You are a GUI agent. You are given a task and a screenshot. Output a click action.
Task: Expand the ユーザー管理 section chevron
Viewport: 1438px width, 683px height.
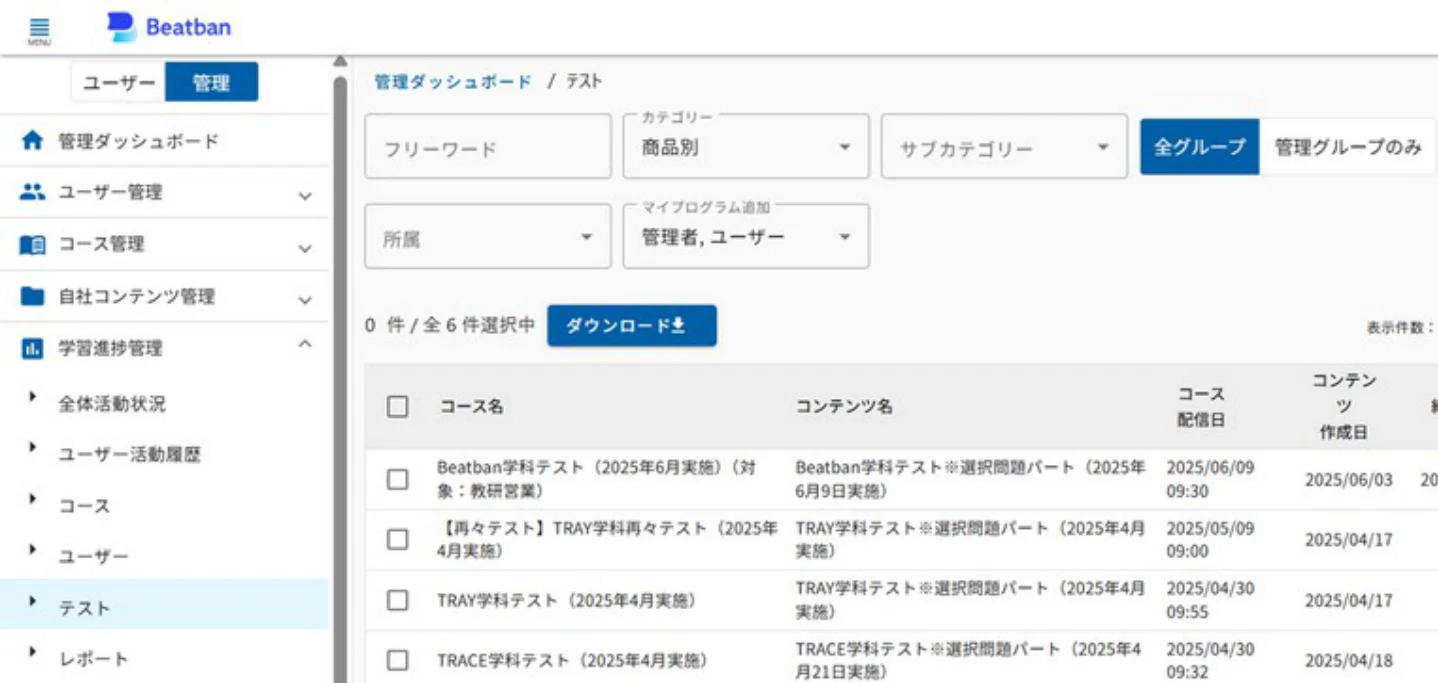(305, 196)
